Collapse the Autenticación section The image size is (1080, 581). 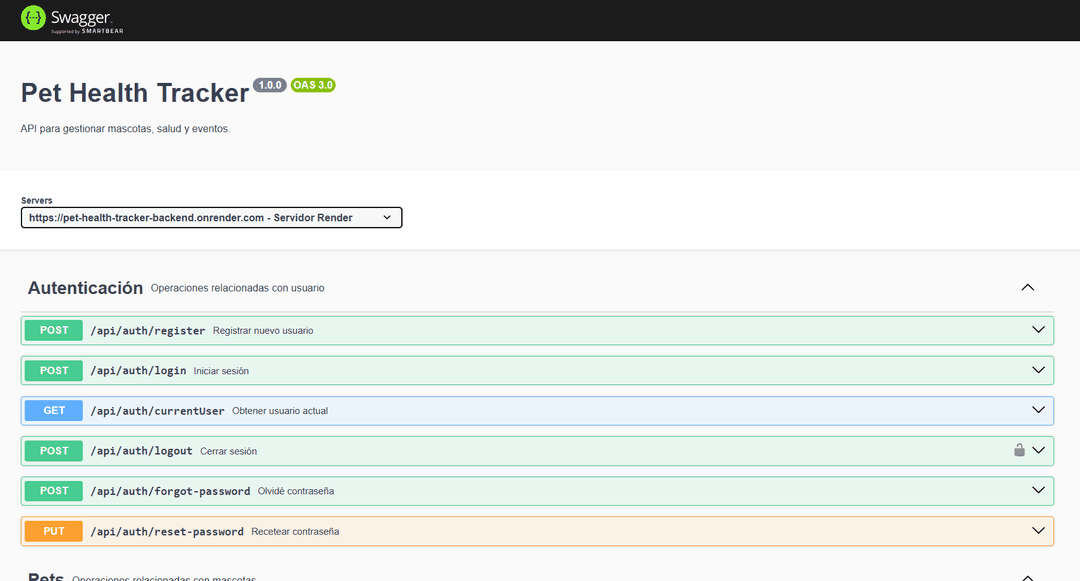pos(1027,287)
